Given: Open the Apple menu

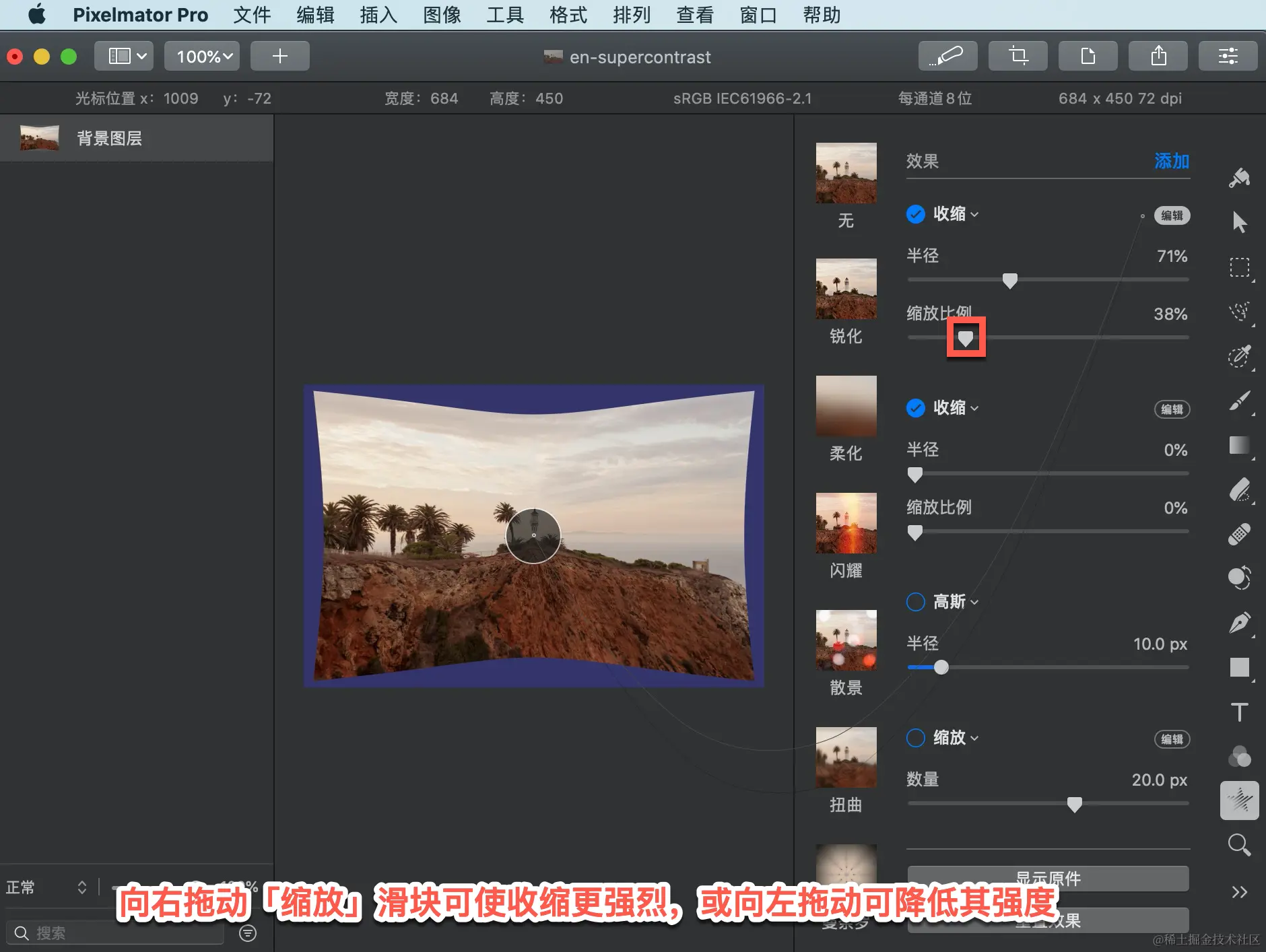Looking at the screenshot, I should tap(37, 15).
